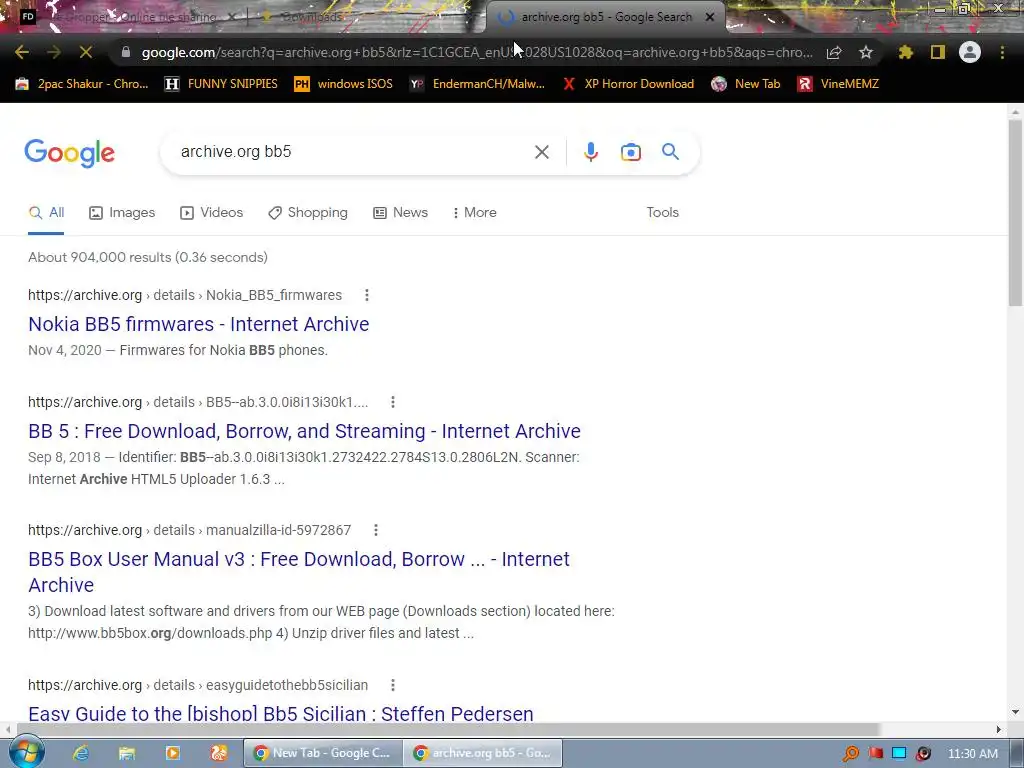Open the Action Center flag tray icon
Viewport: 1024px width, 768px height.
876,754
